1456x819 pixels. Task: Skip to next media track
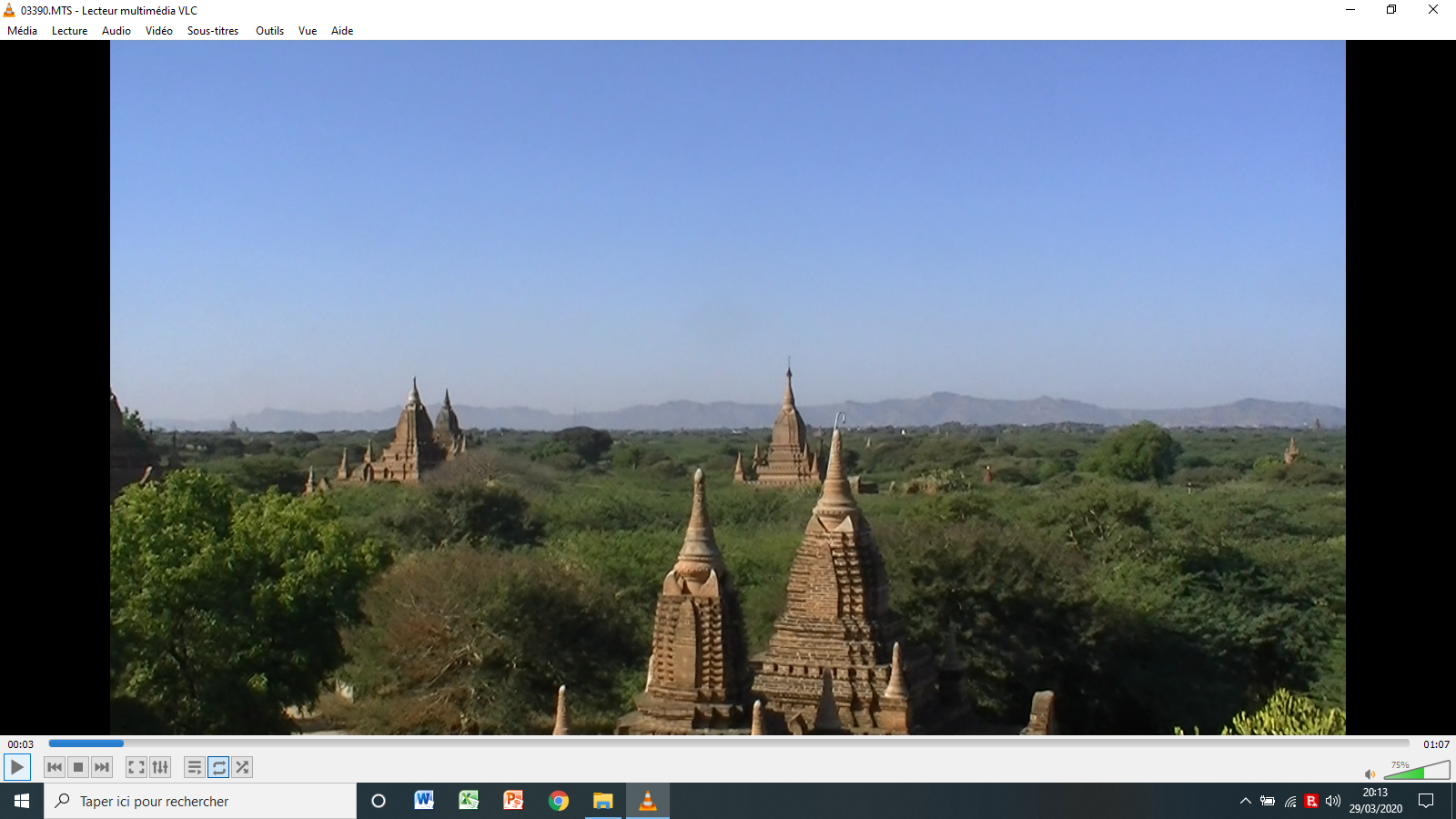click(102, 767)
